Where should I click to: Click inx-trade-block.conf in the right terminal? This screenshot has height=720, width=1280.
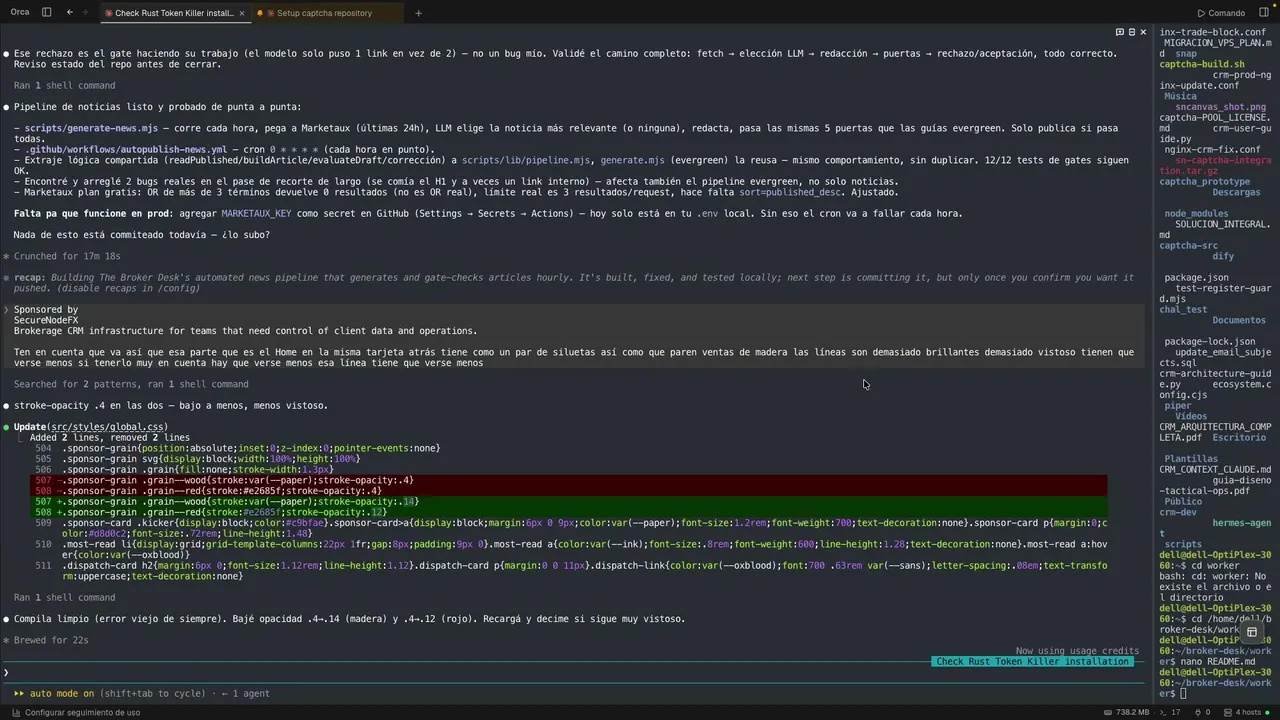coord(1213,32)
